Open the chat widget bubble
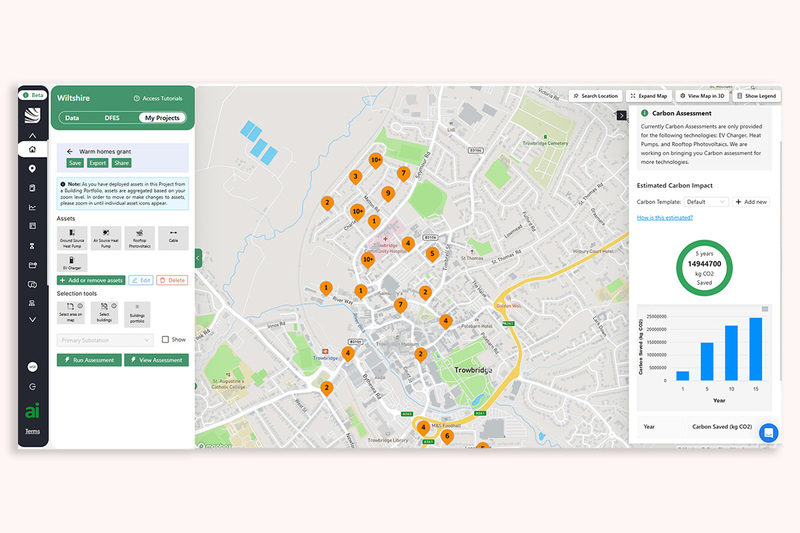The height and width of the screenshot is (533, 800). tap(768, 432)
